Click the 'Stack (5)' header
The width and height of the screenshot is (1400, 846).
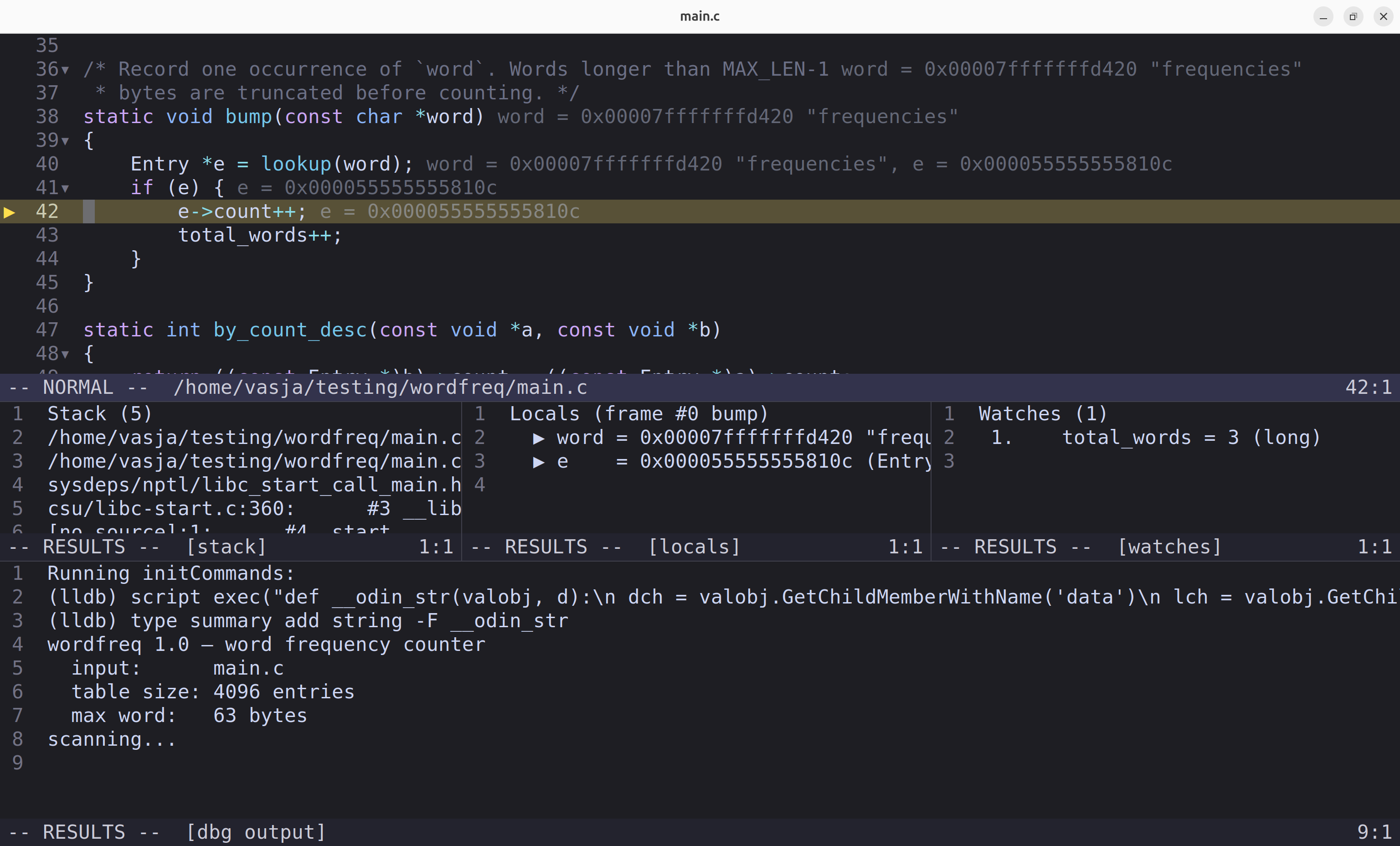click(x=100, y=414)
